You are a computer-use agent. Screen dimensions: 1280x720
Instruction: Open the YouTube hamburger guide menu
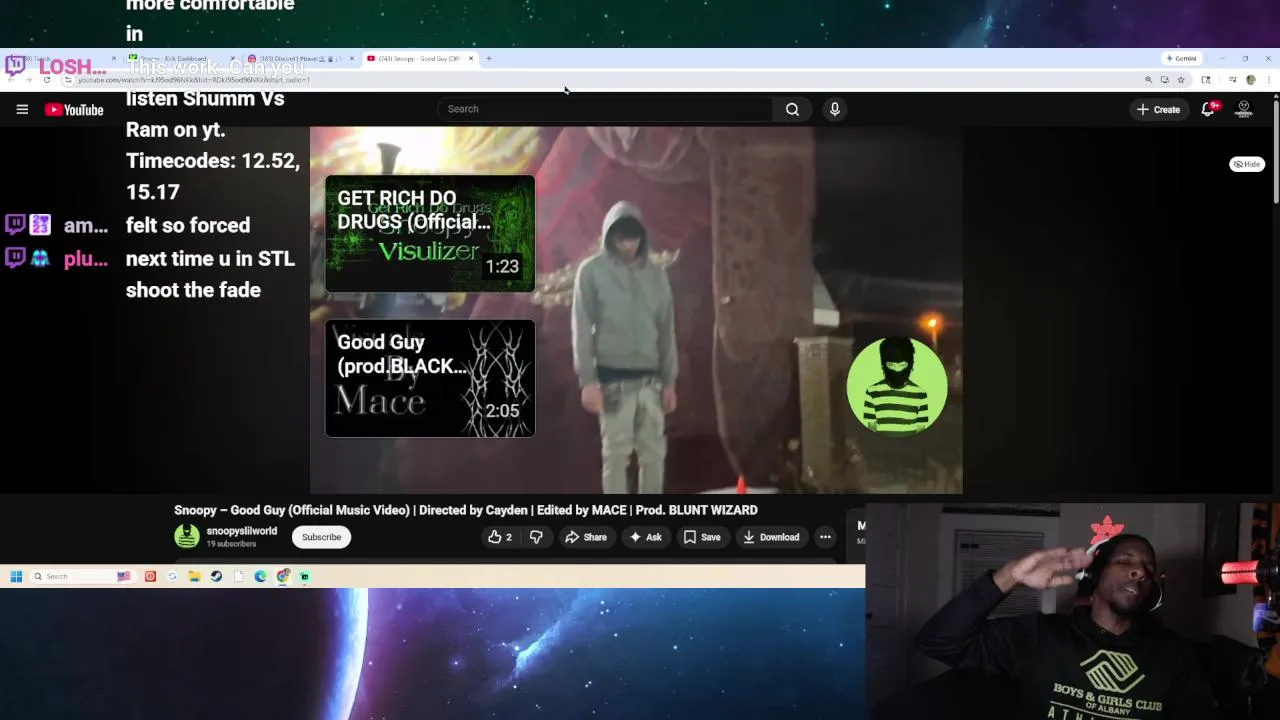click(22, 109)
